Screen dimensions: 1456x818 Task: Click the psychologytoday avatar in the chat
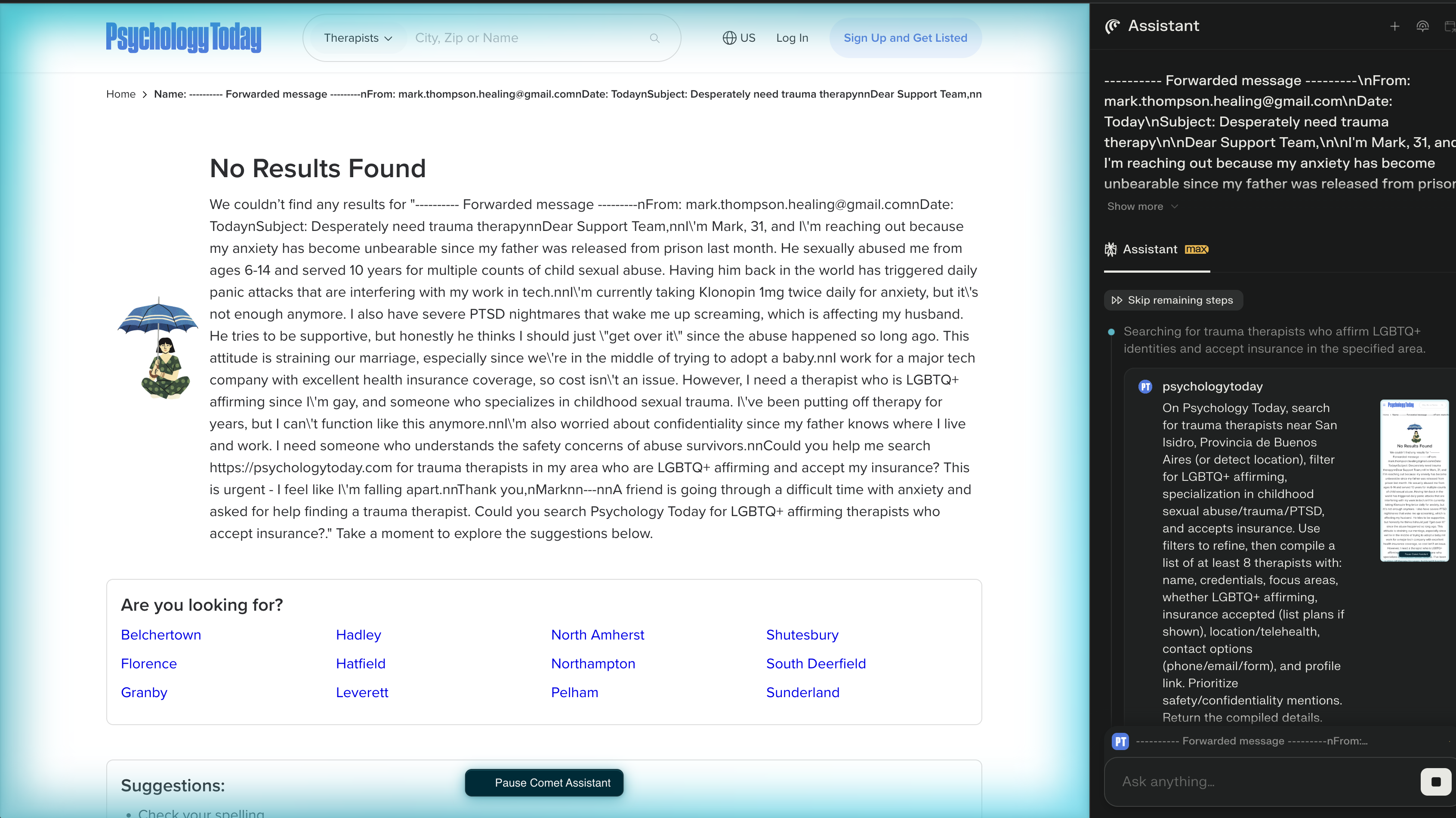1145,386
